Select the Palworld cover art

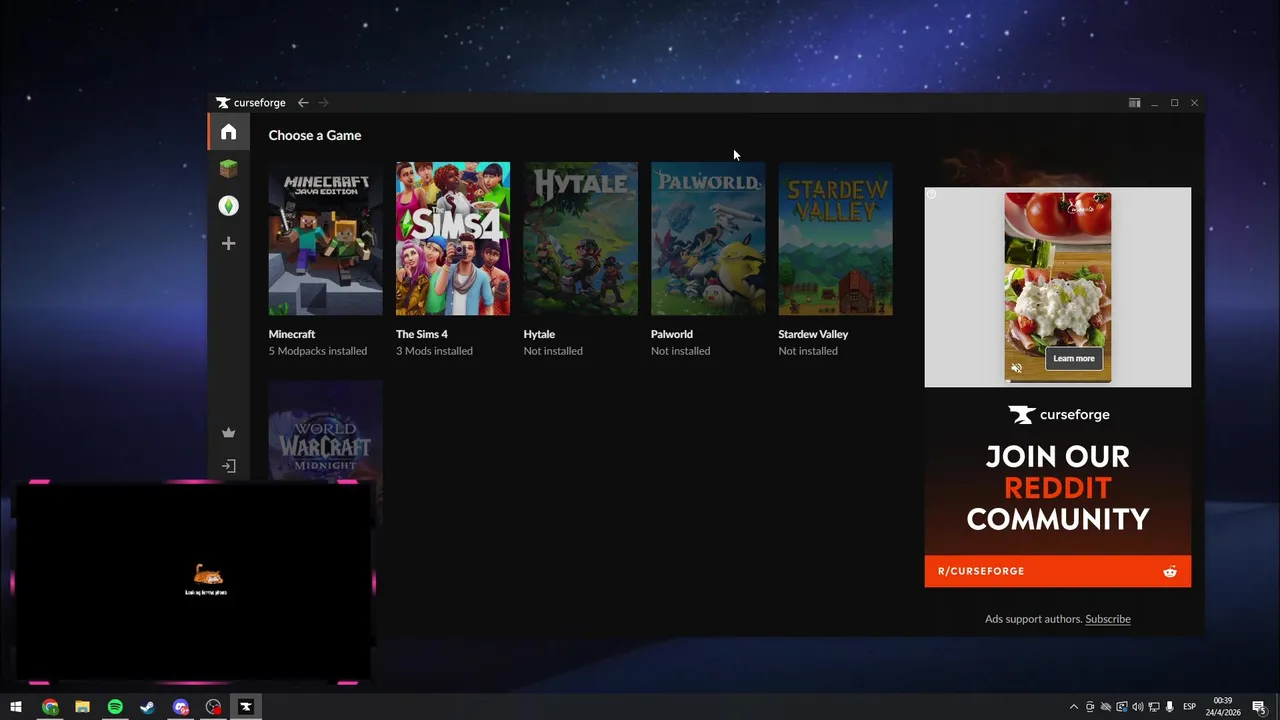pos(708,239)
